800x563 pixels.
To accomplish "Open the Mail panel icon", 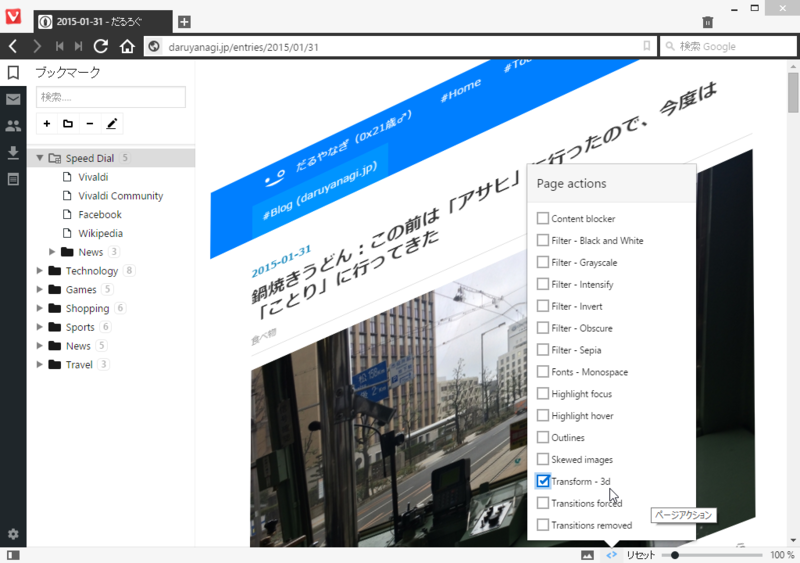I will tap(13, 99).
